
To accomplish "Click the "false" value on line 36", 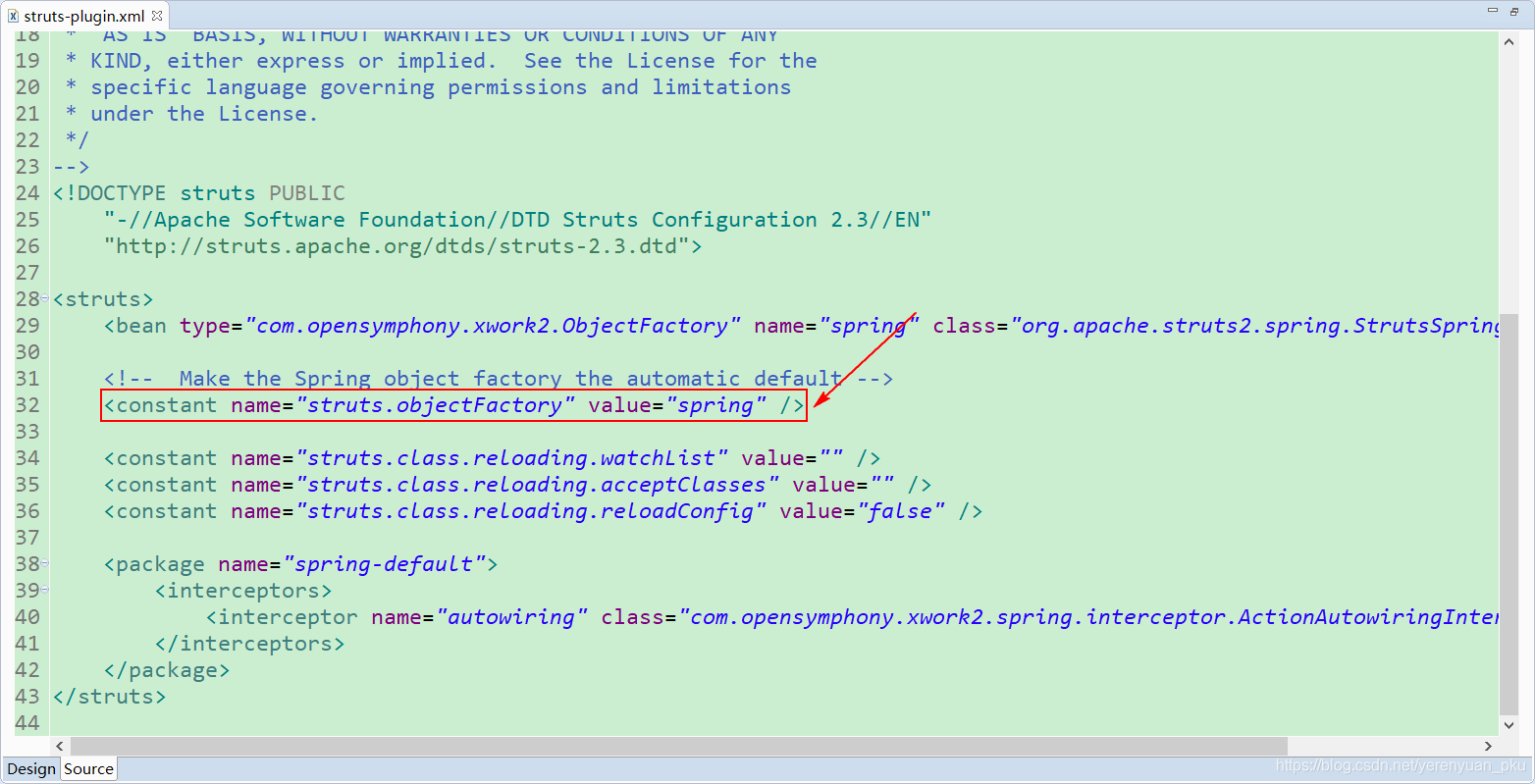I will 901,511.
